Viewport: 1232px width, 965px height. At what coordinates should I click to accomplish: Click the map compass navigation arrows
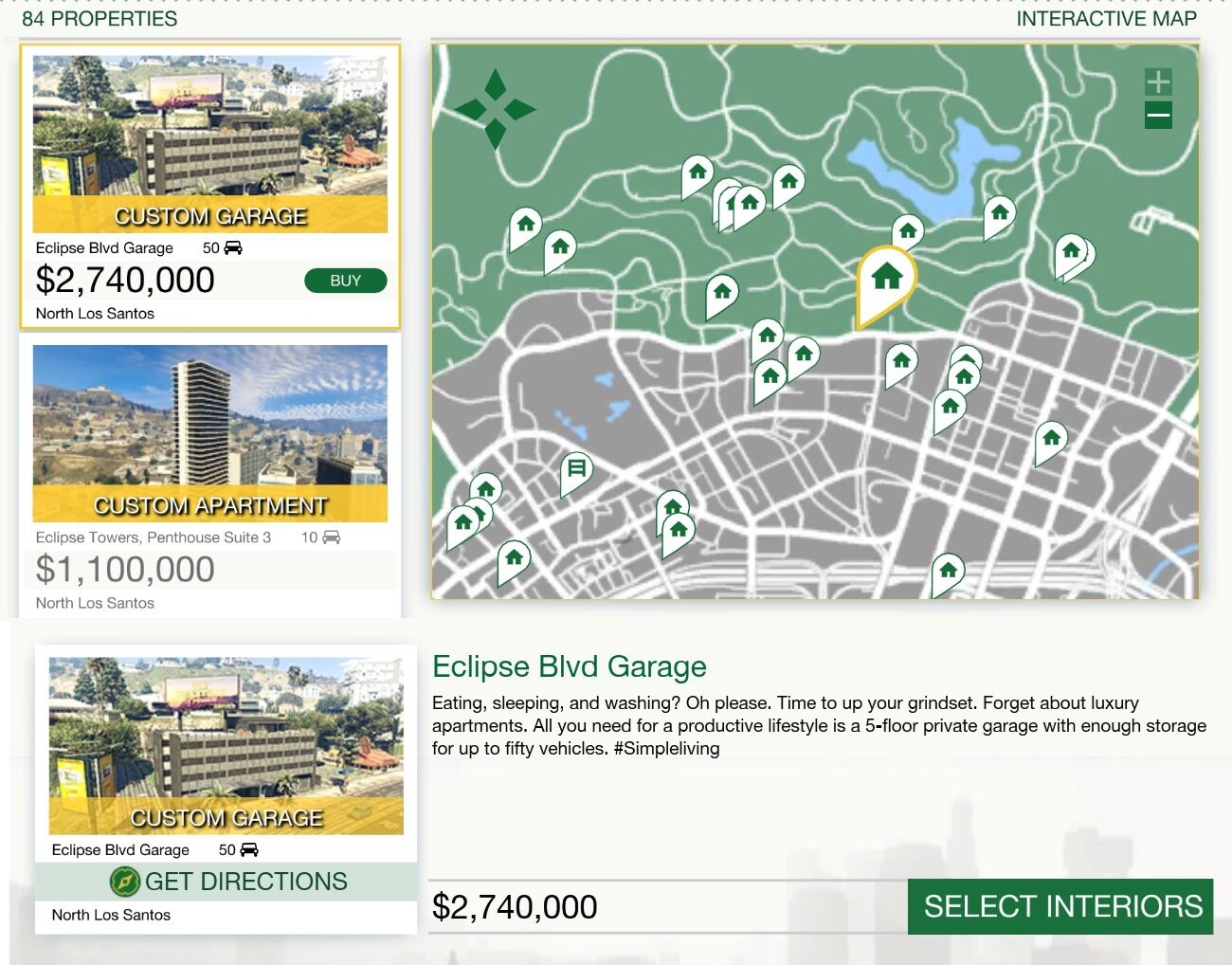[x=495, y=109]
